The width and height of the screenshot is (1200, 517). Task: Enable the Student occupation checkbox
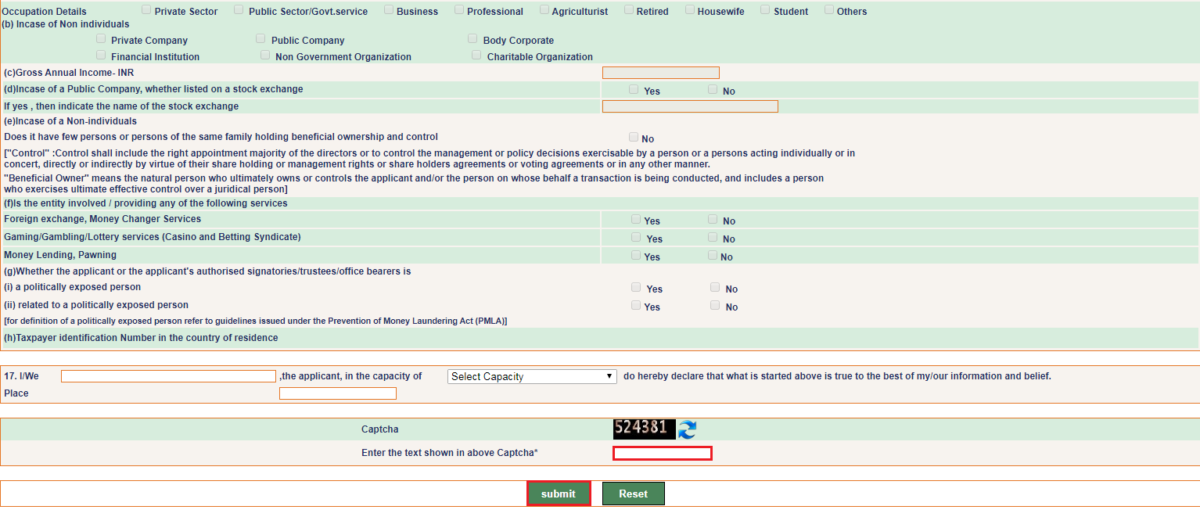coord(765,10)
